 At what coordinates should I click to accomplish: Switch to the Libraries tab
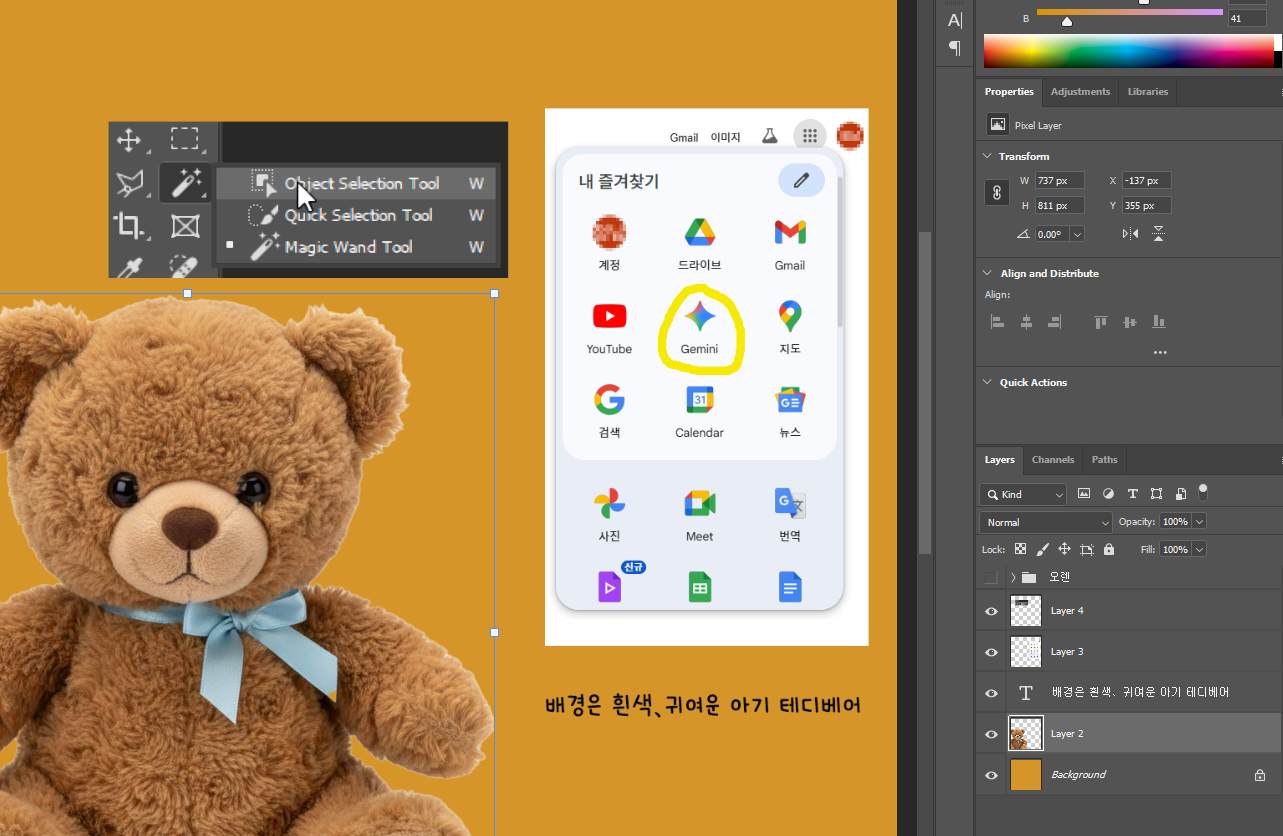click(1148, 91)
